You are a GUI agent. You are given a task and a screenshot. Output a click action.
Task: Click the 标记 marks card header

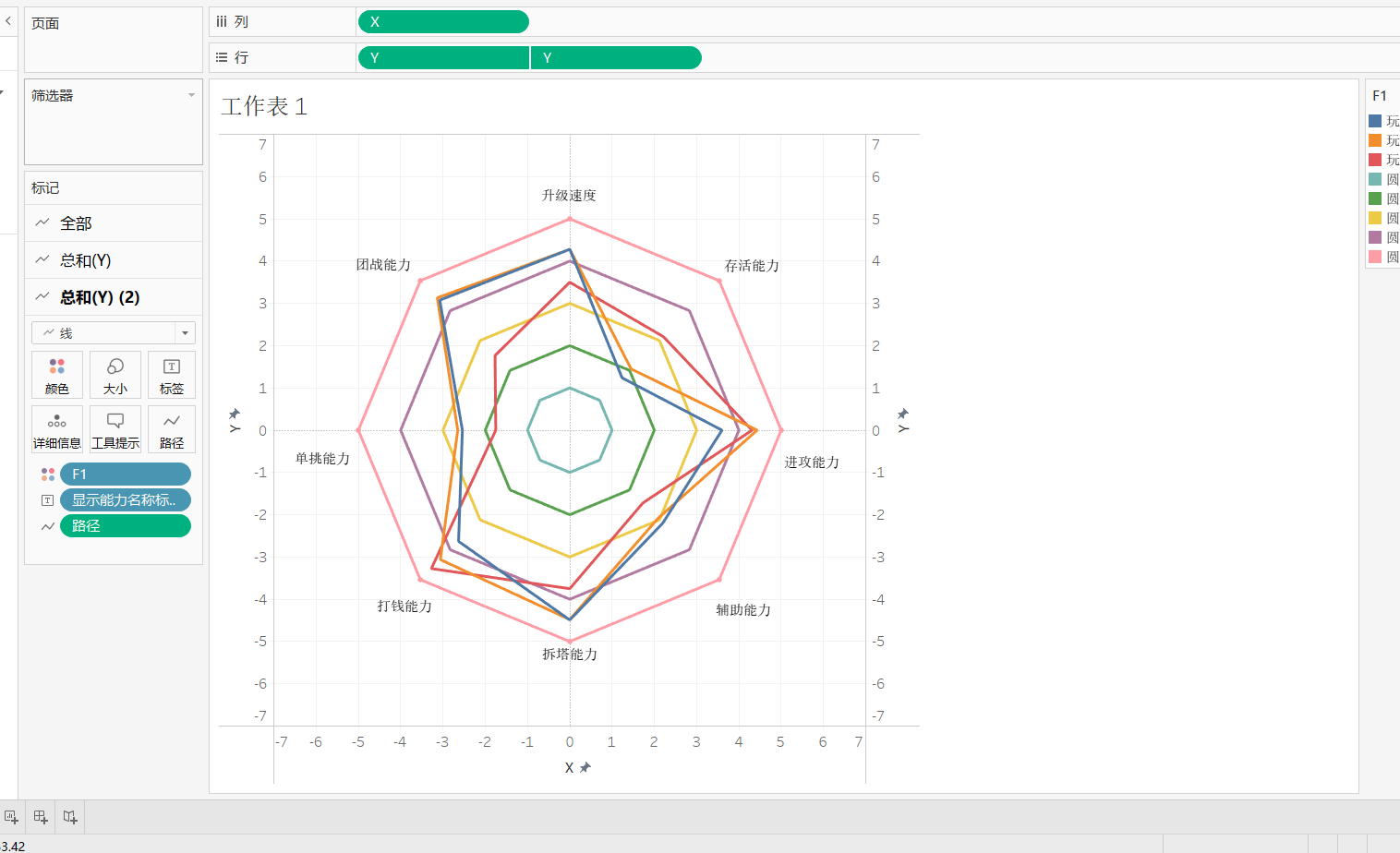click(45, 187)
